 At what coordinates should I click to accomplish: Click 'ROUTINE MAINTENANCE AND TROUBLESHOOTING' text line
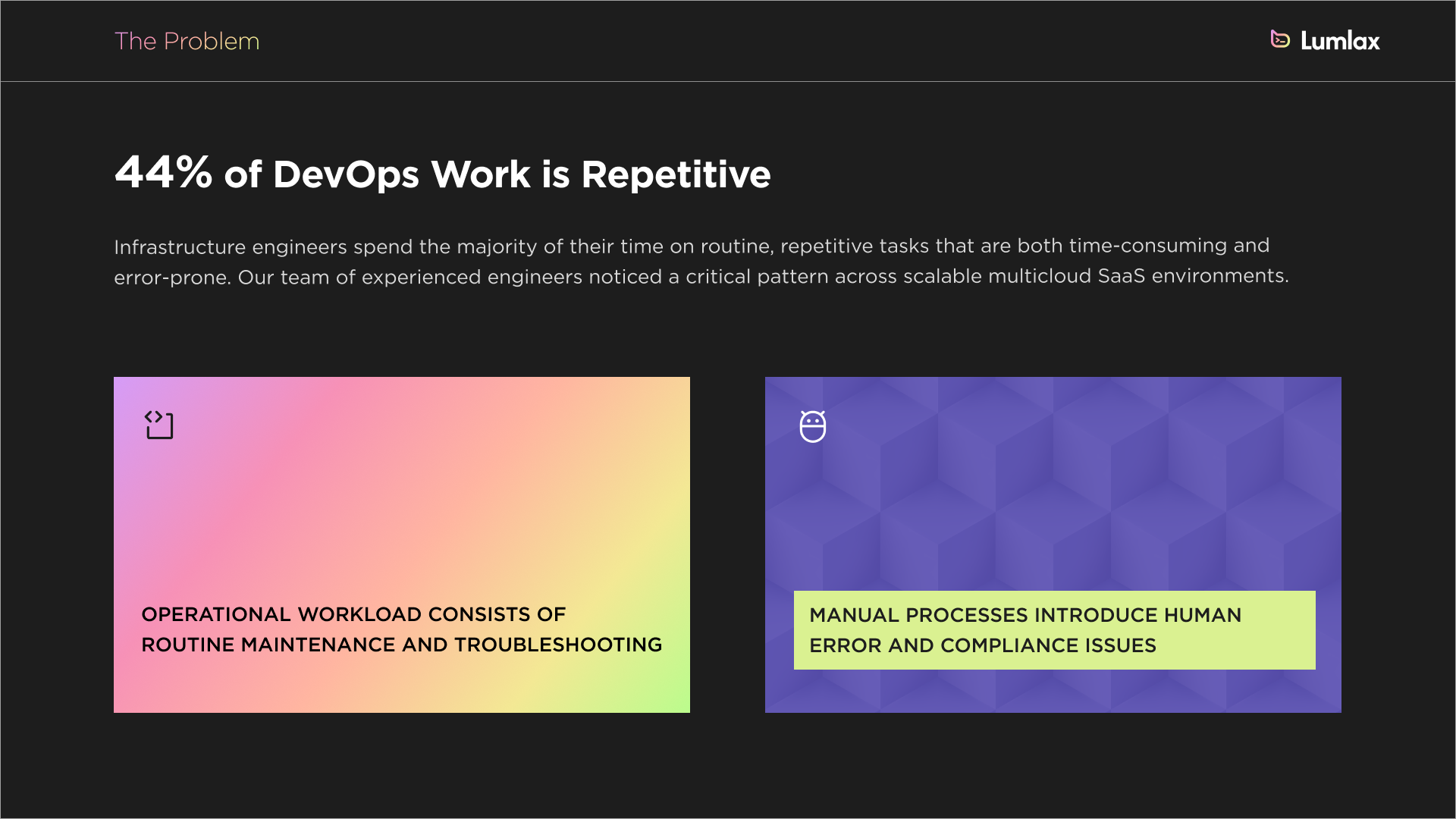click(401, 645)
